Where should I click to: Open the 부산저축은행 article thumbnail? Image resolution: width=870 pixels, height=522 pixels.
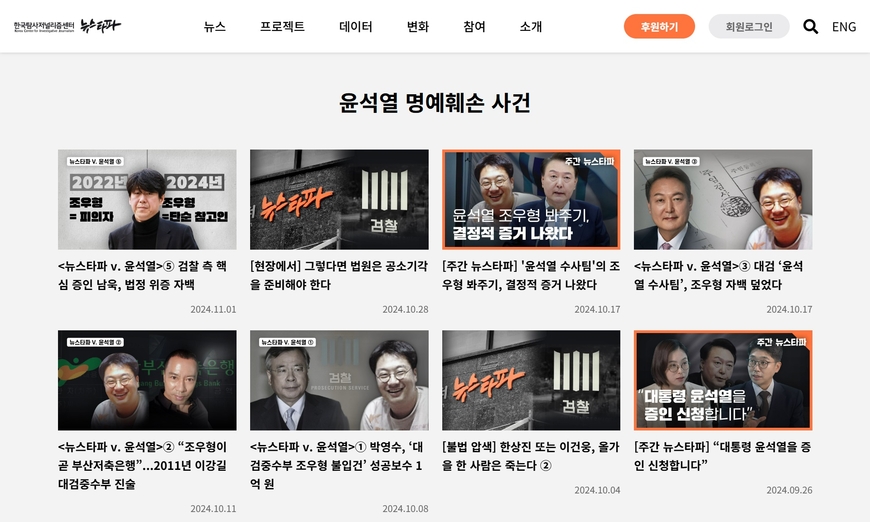tap(147, 380)
